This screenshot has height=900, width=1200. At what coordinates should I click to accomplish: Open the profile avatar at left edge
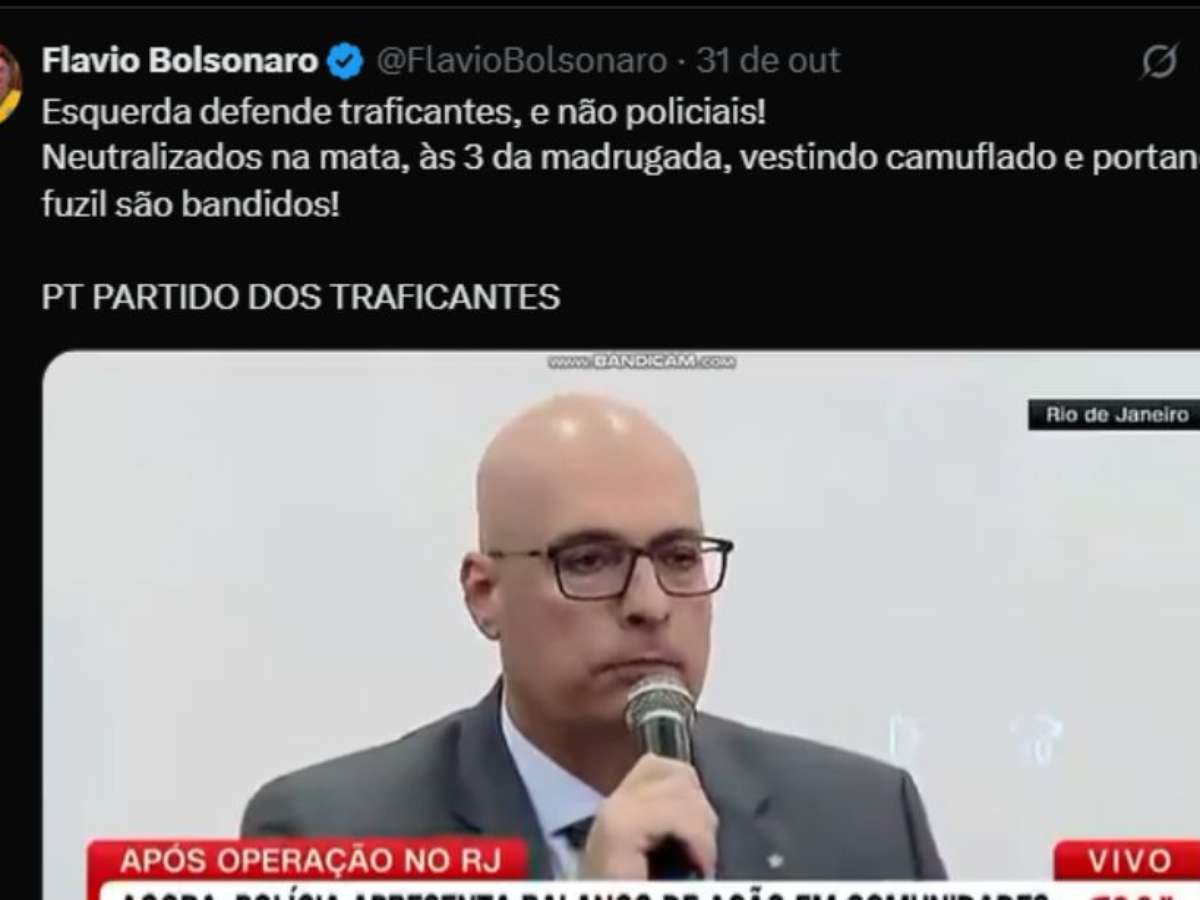tap(9, 84)
